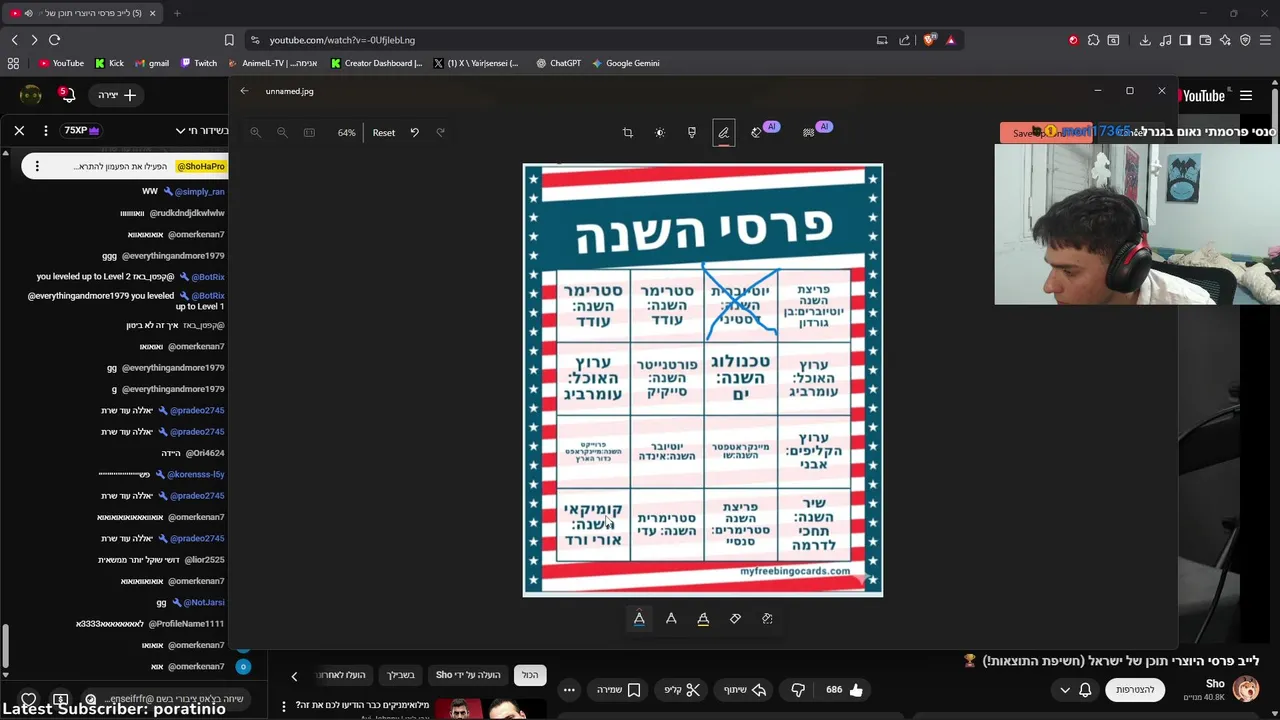Screen dimensions: 1280x720
Task: Create a clip (קליפ) of video
Action: [x=683, y=690]
